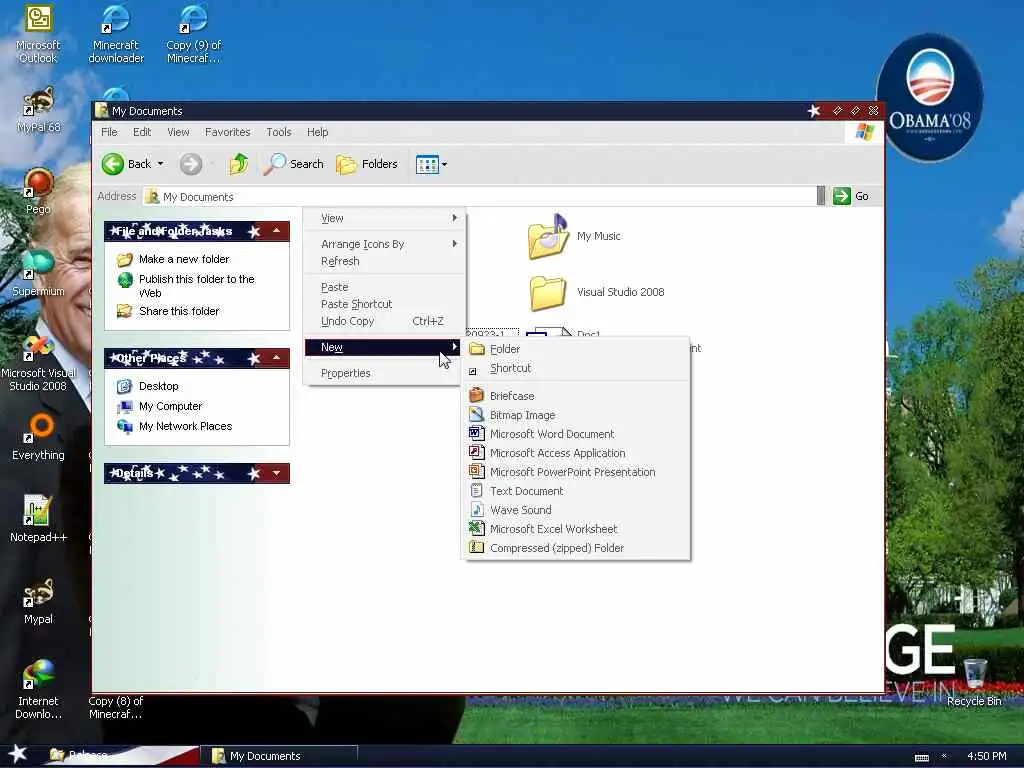Screen dimensions: 1024x768
Task: Open the Back history dropdown arrow
Action: coord(161,164)
